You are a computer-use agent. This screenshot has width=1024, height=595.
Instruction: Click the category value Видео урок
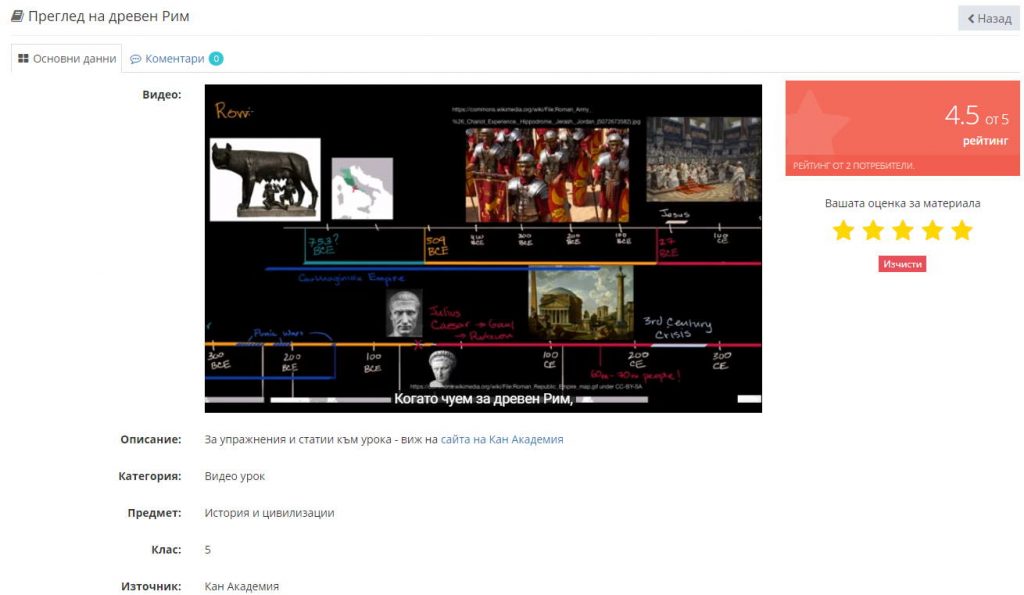[234, 476]
